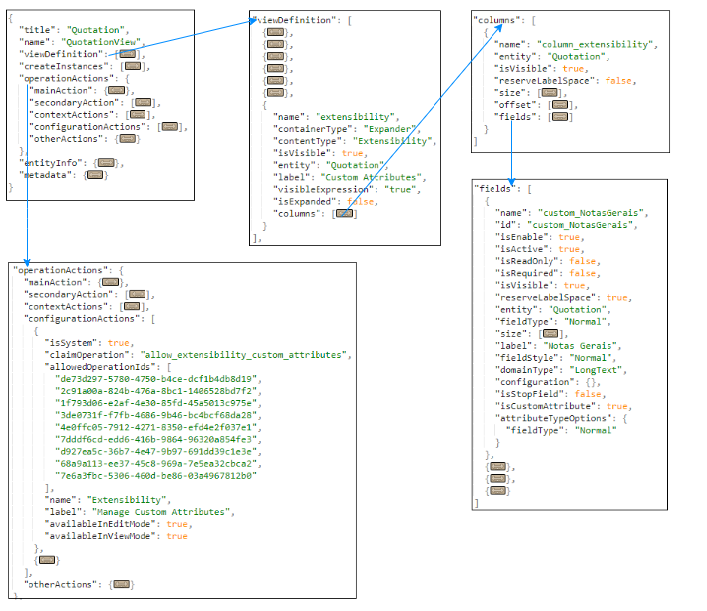Image resolution: width=707 pixels, height=611 pixels.
Task: Click the reserveLabelSpace false value in columns
Action: tap(618, 81)
